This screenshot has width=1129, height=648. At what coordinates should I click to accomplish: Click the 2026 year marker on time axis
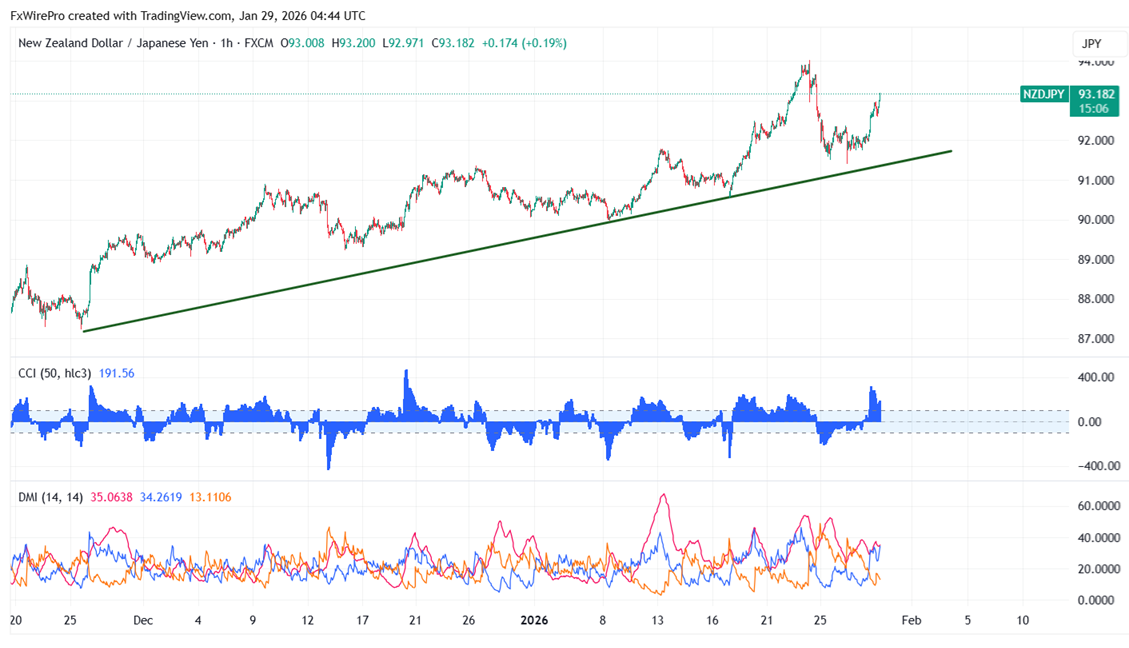tap(534, 620)
